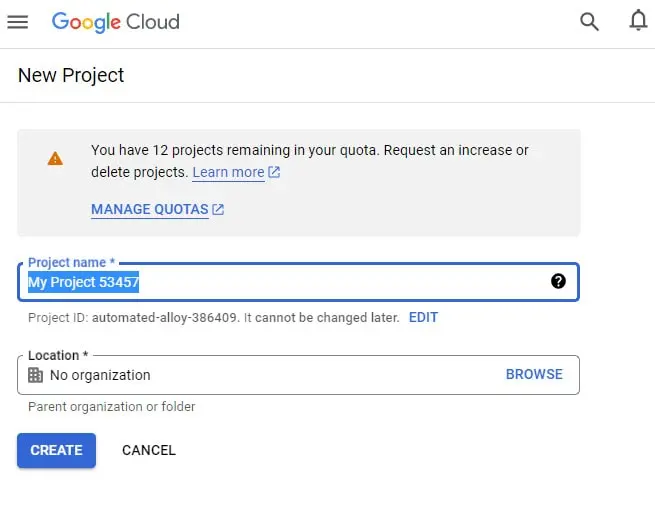Click the help icon in Project name field
The height and width of the screenshot is (520, 655).
[558, 281]
